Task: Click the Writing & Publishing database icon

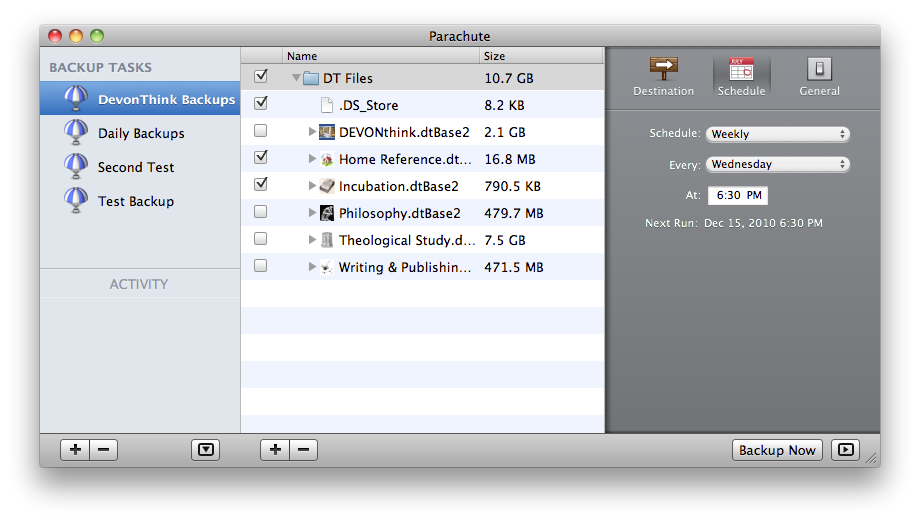Action: [x=327, y=267]
